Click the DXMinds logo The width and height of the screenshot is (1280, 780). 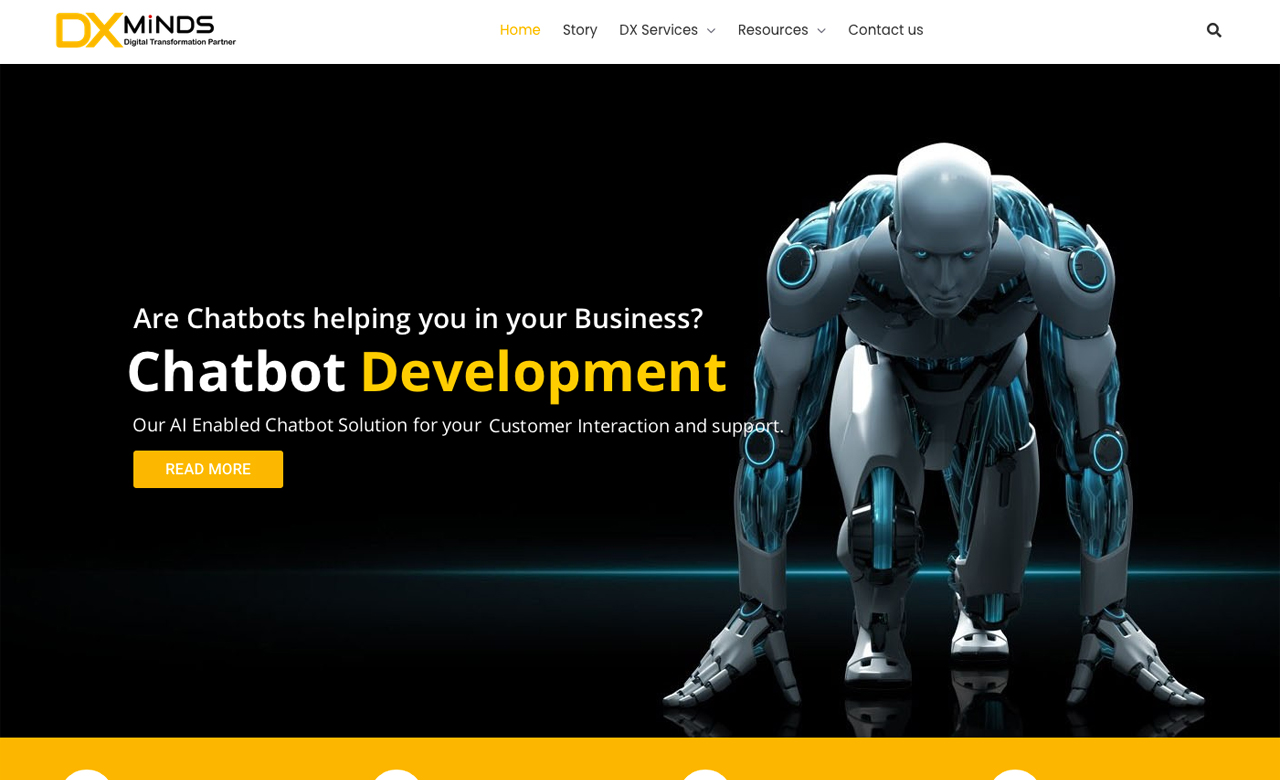[145, 30]
